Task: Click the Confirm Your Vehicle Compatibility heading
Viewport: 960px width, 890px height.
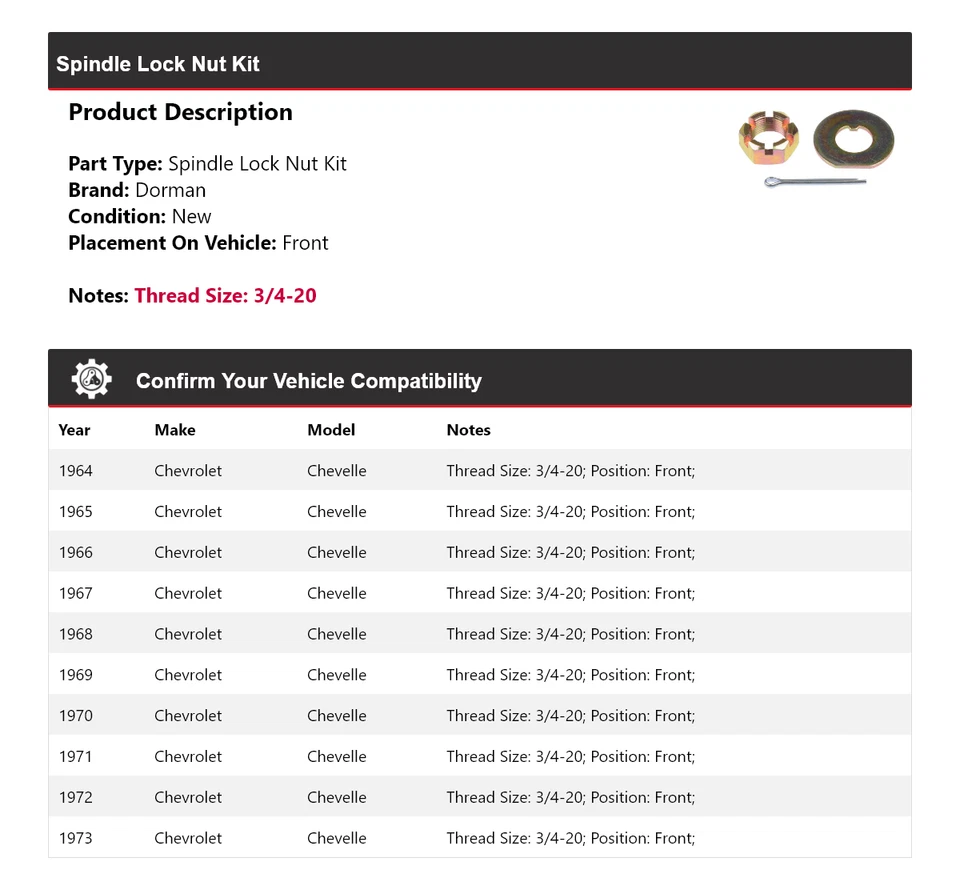Action: coord(308,381)
